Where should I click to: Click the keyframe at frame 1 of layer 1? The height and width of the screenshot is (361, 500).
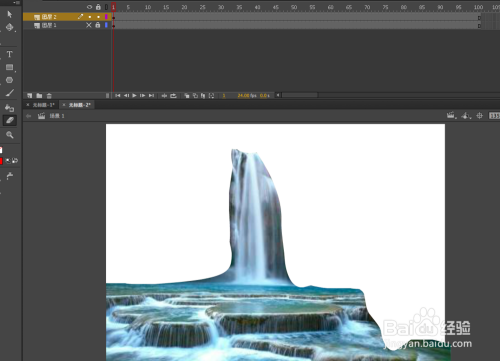pos(113,25)
